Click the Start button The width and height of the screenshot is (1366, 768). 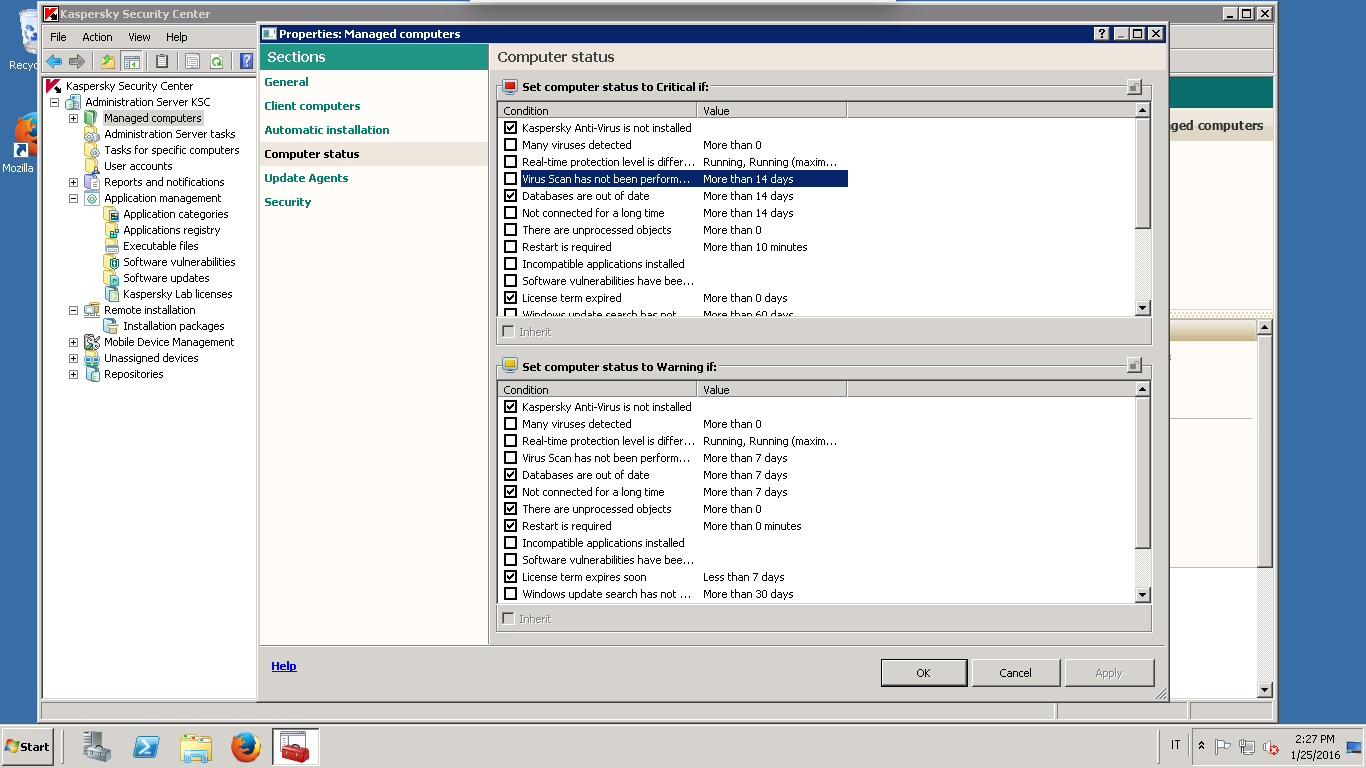click(x=27, y=746)
